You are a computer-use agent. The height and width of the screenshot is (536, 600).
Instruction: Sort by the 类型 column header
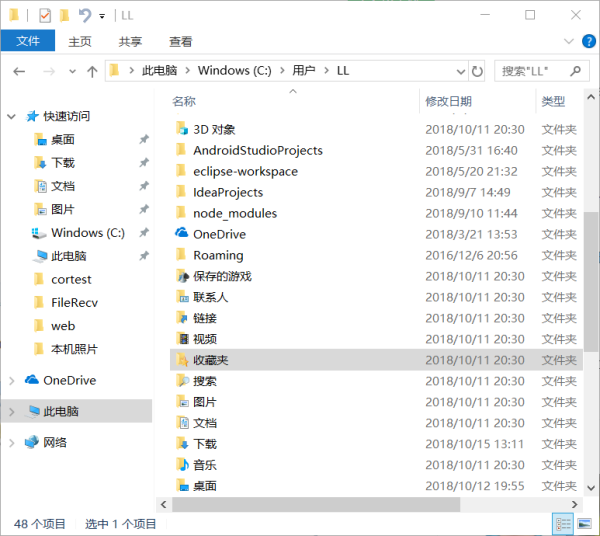coord(553,101)
